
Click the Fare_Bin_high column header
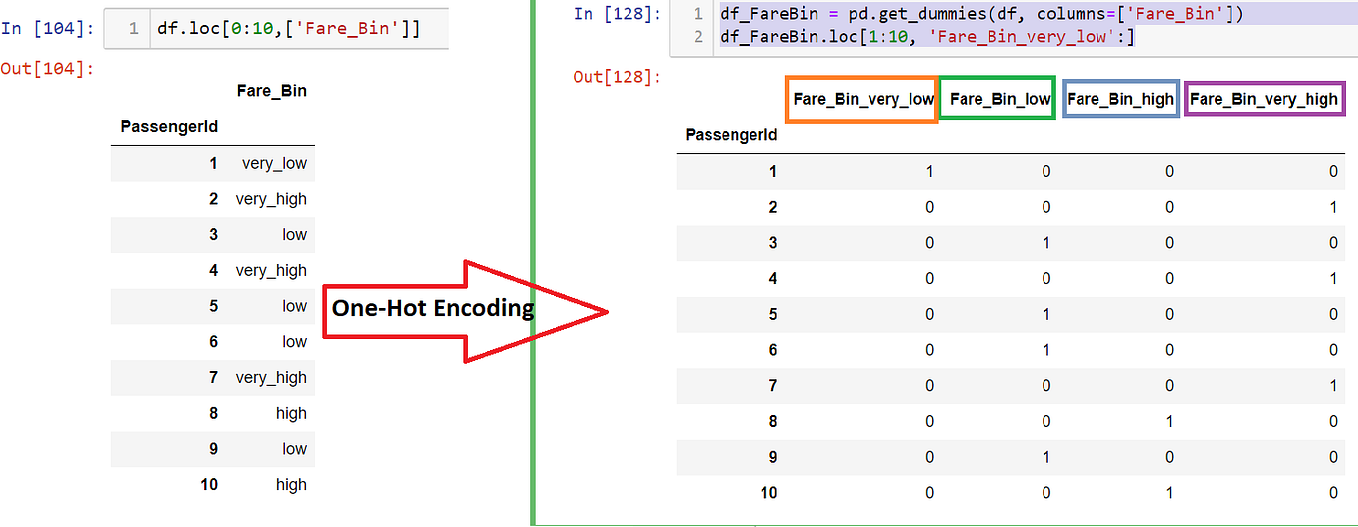pyautogui.click(x=1120, y=99)
